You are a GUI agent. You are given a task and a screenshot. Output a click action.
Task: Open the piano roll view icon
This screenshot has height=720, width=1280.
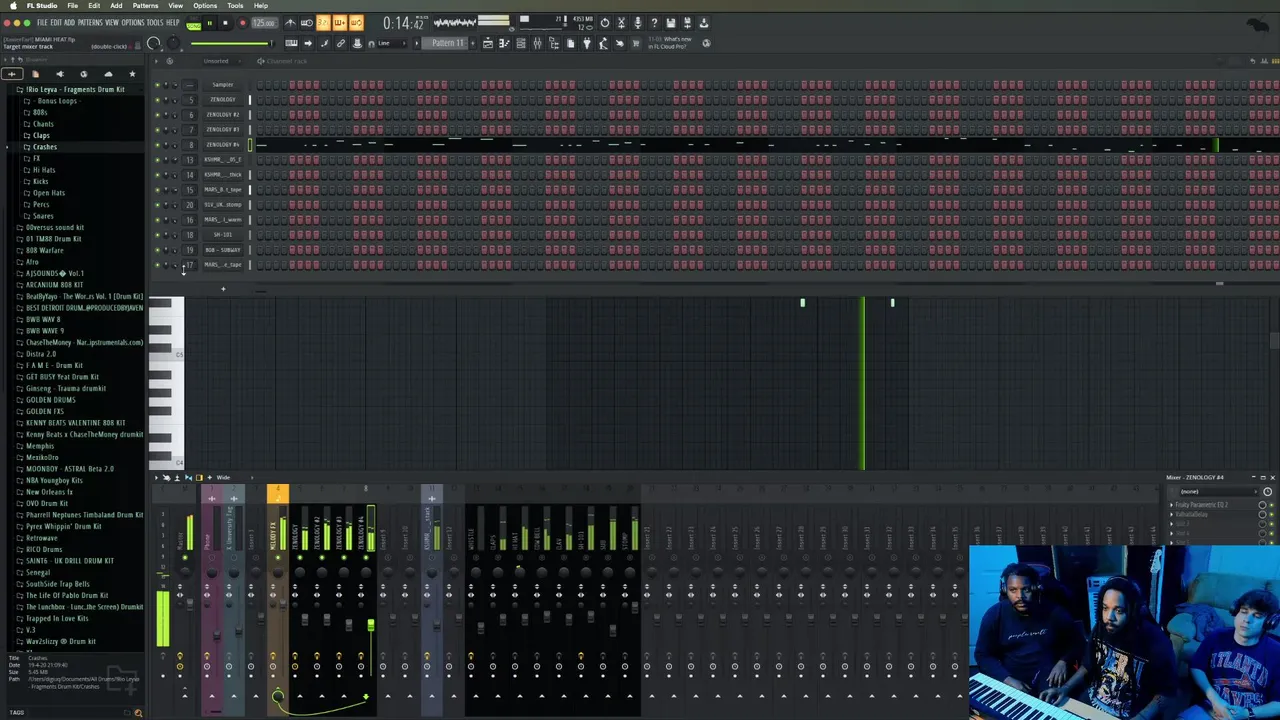(503, 43)
